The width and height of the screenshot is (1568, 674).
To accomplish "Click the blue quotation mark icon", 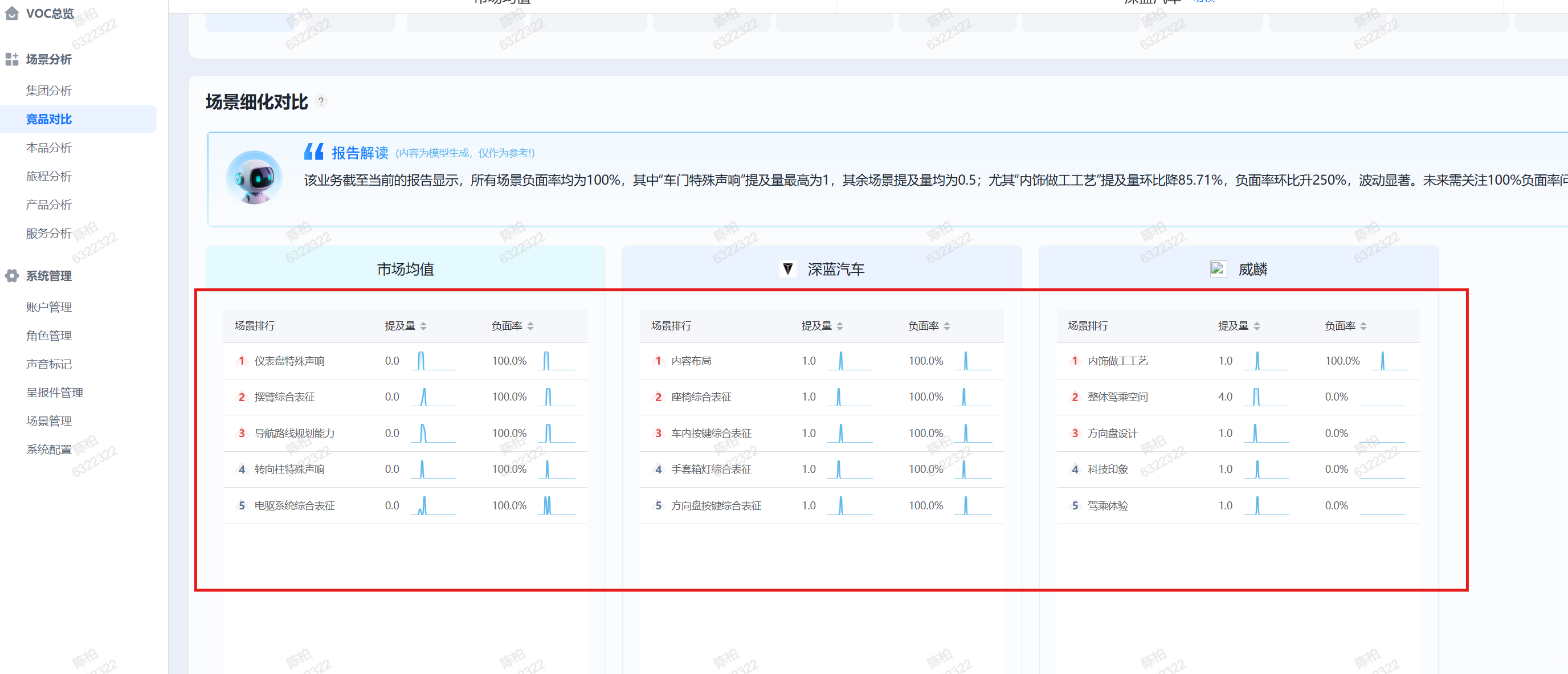I will point(313,152).
